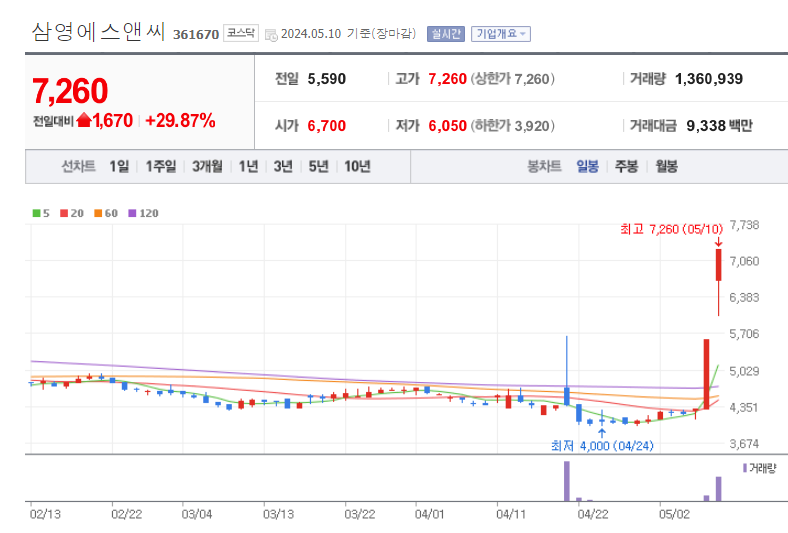Click the 7,738 price axis label
Viewport: 788px width, 533px height.
click(744, 225)
